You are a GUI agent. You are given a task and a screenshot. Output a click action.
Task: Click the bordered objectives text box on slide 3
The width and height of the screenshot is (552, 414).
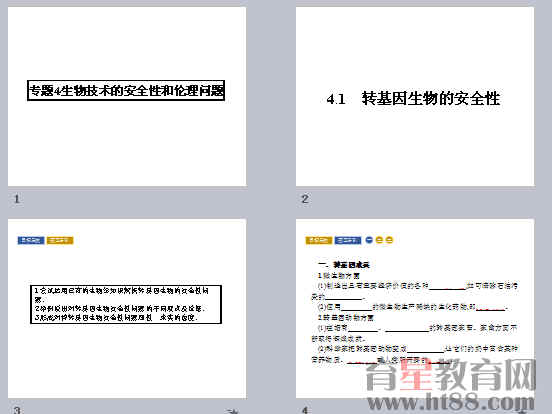coord(126,304)
